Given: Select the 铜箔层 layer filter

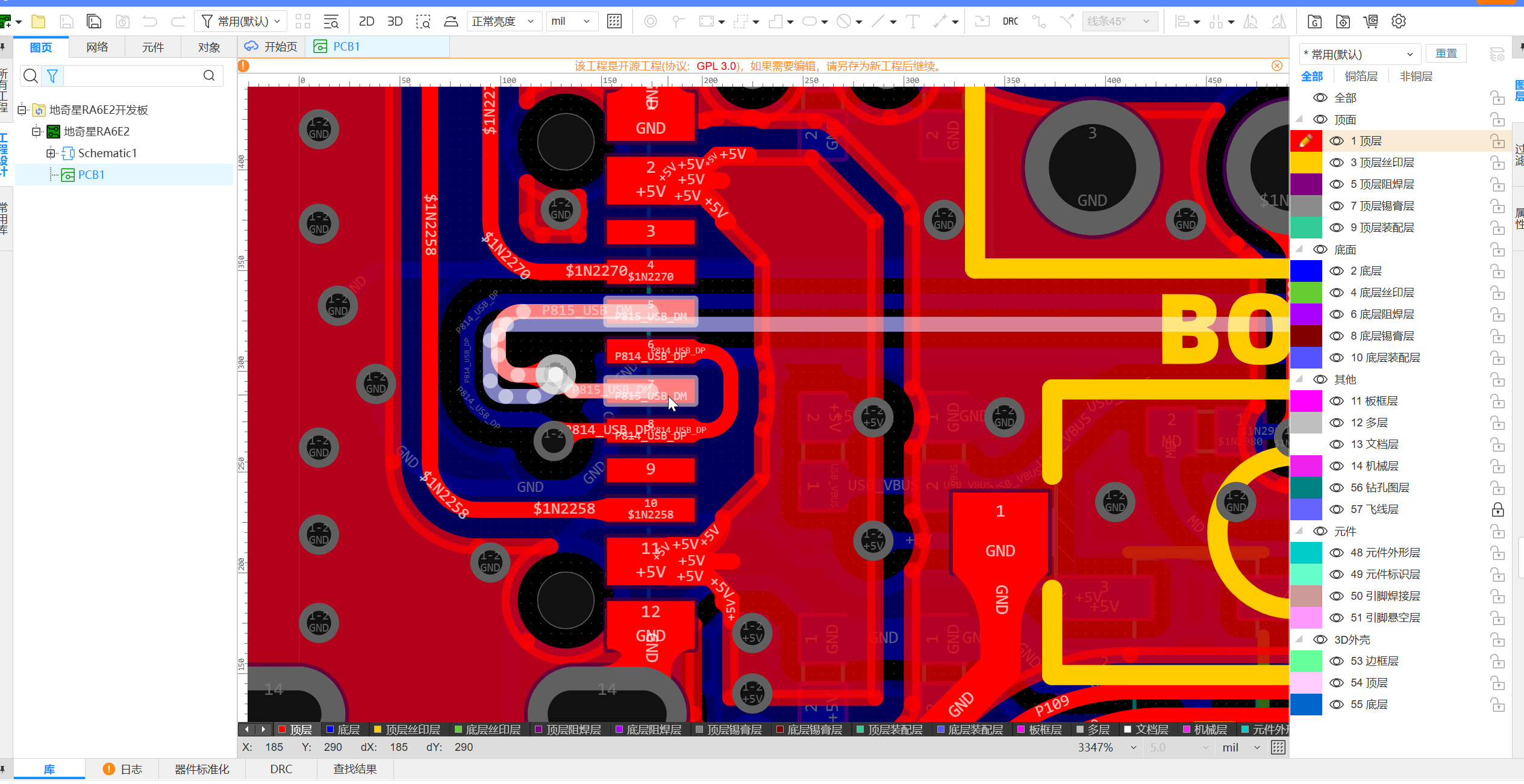Looking at the screenshot, I should point(1361,76).
